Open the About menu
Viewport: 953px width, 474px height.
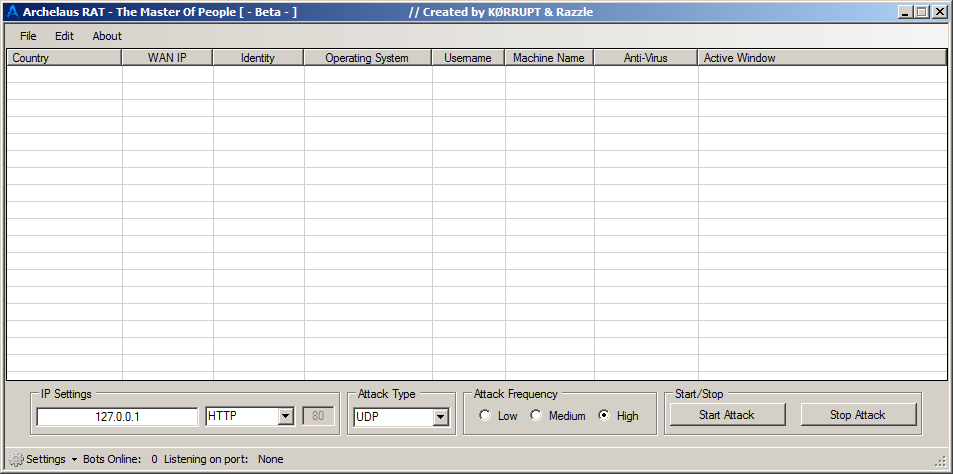107,36
